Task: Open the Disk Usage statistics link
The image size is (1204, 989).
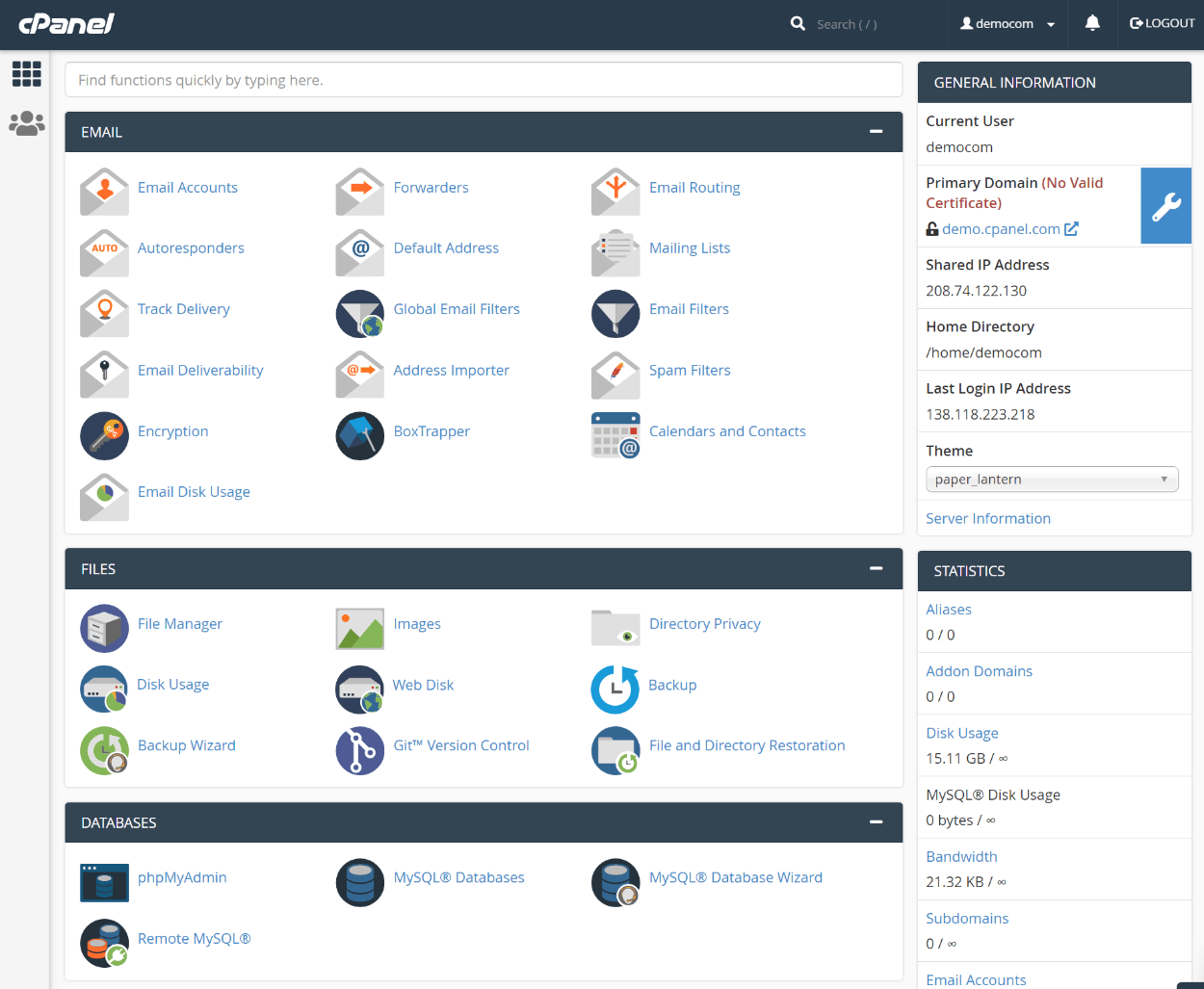Action: pos(962,733)
